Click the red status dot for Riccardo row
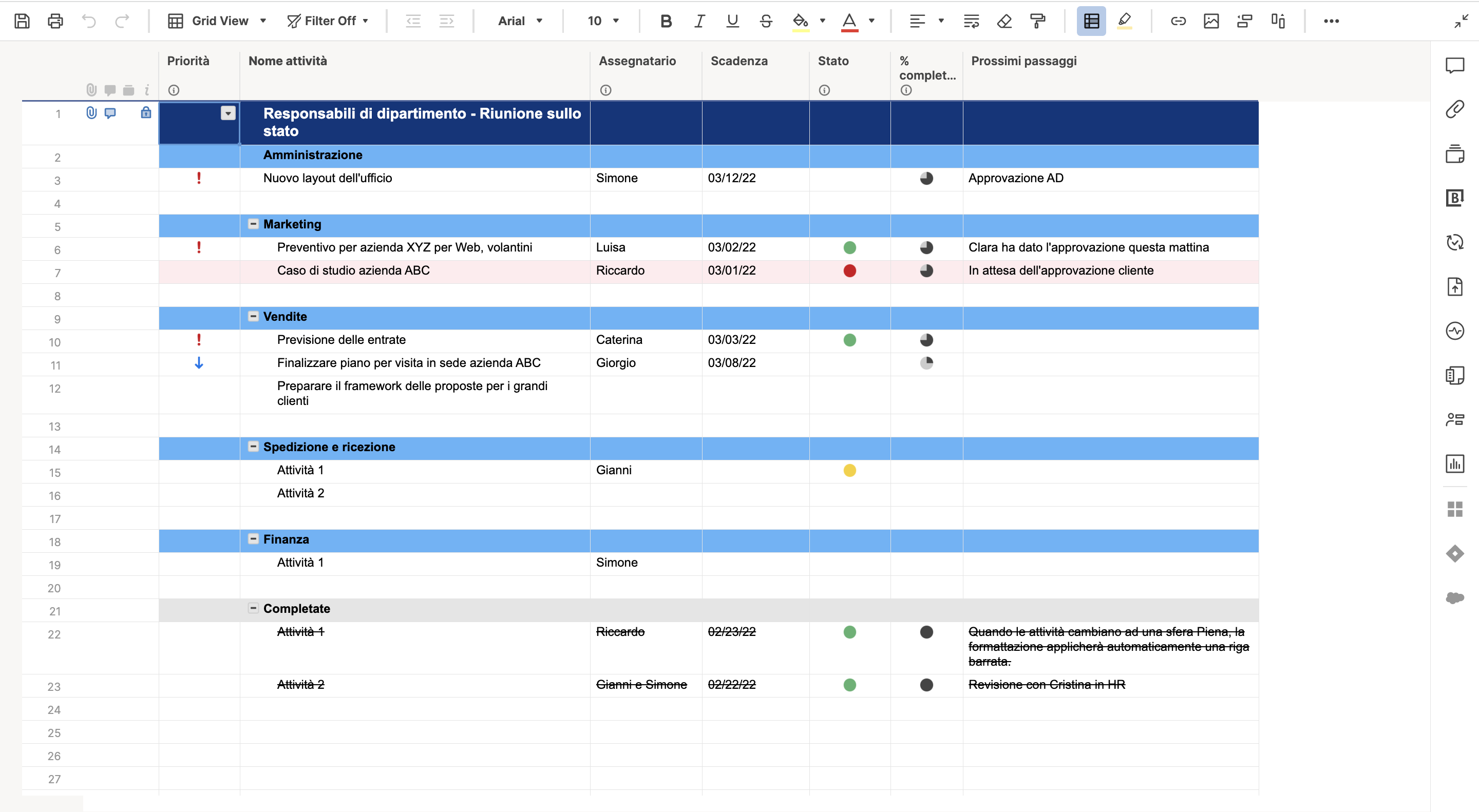The width and height of the screenshot is (1479, 812). 850,271
